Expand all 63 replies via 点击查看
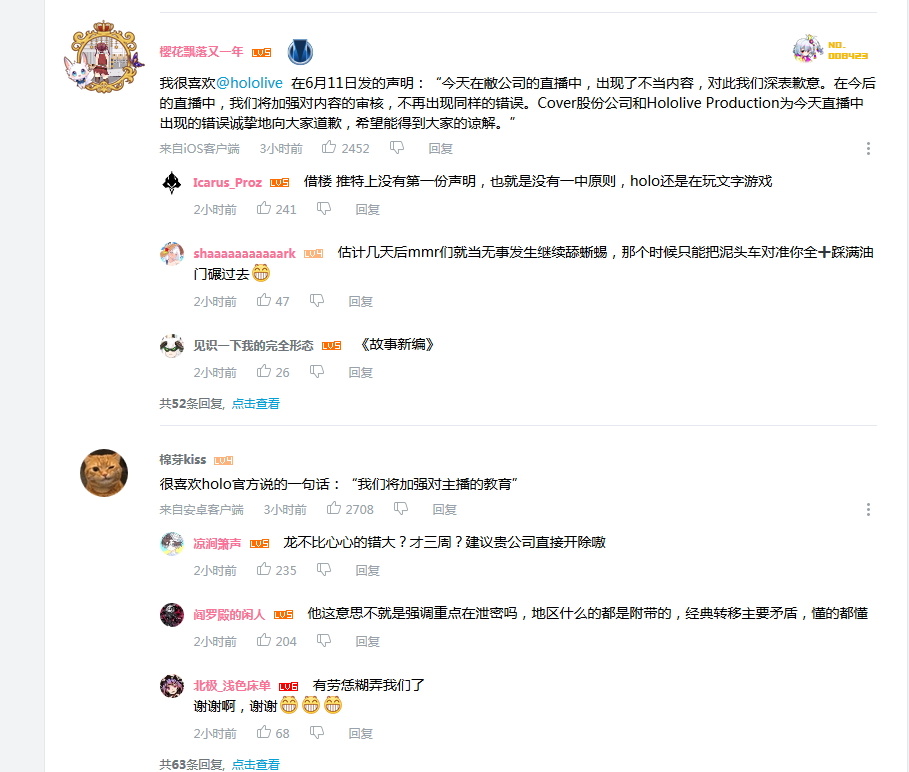 click(x=256, y=764)
